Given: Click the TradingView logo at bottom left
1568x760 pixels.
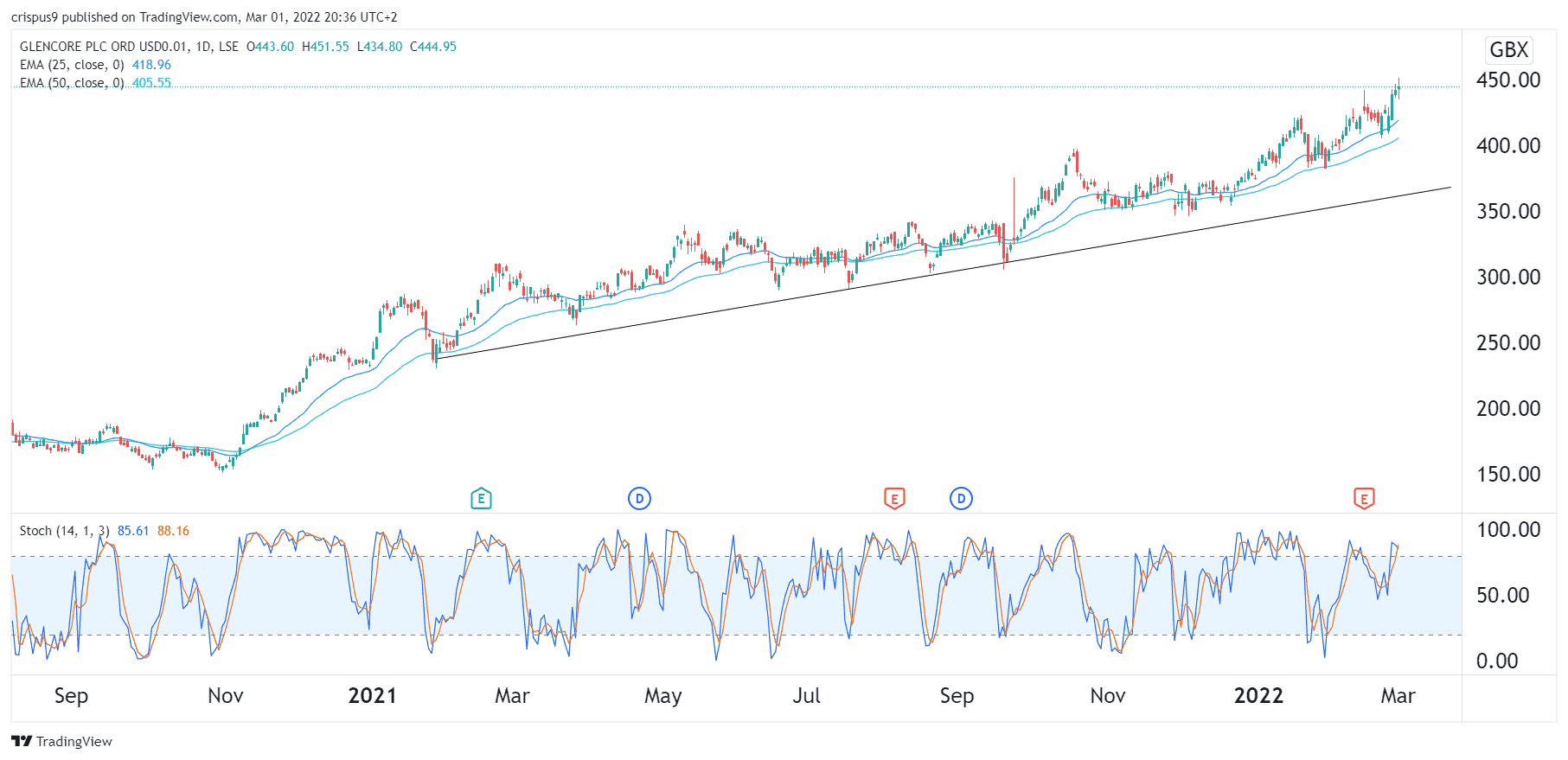Looking at the screenshot, I should pos(62,741).
